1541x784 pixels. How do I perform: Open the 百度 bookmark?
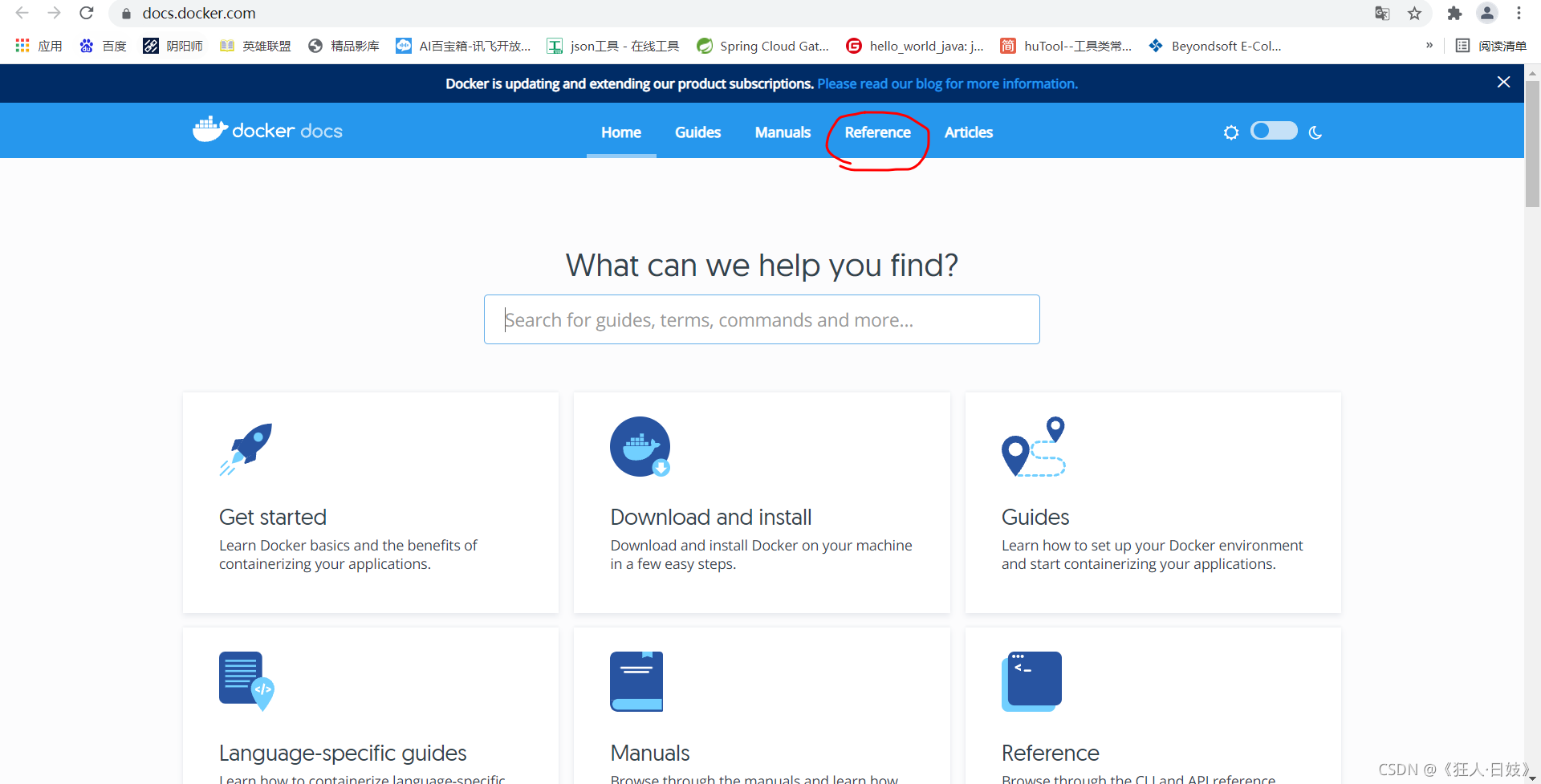[x=104, y=46]
